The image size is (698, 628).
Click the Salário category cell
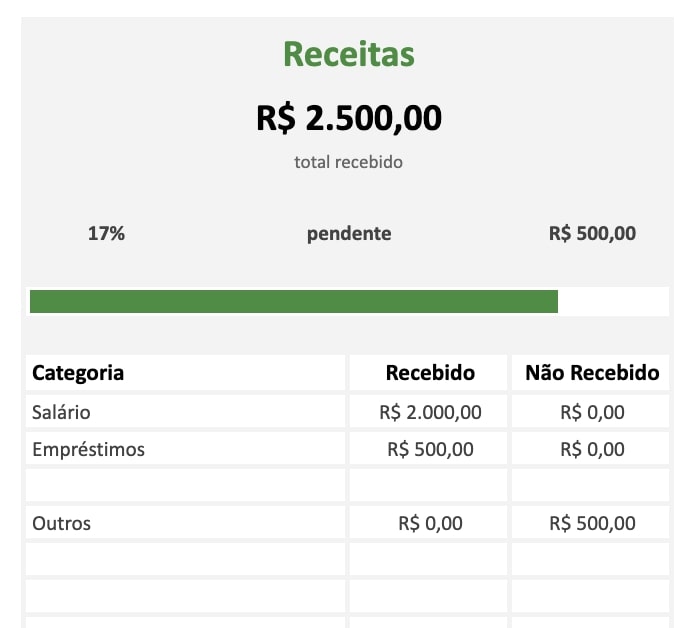[185, 412]
